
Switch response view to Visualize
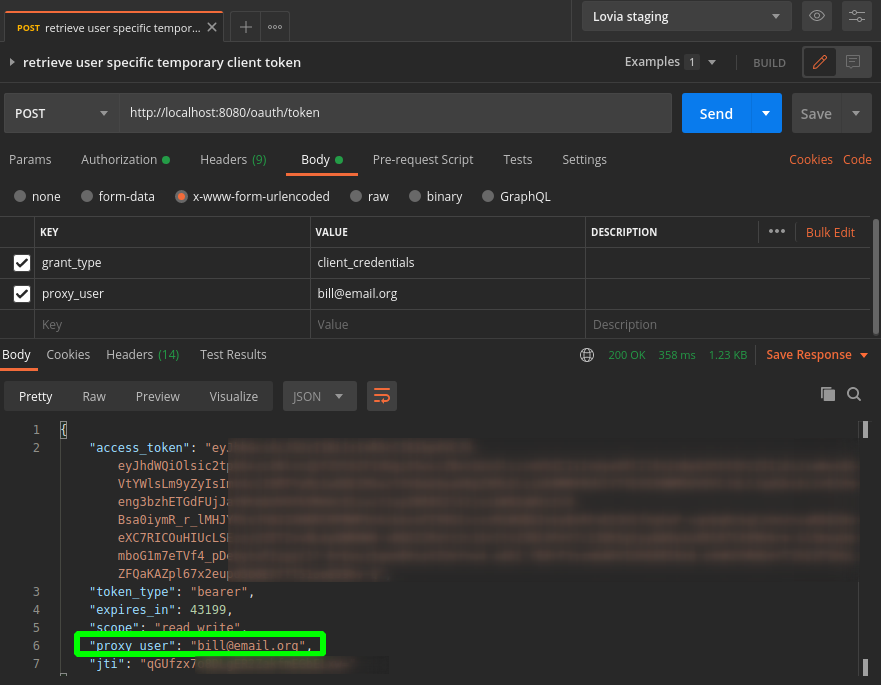click(233, 396)
